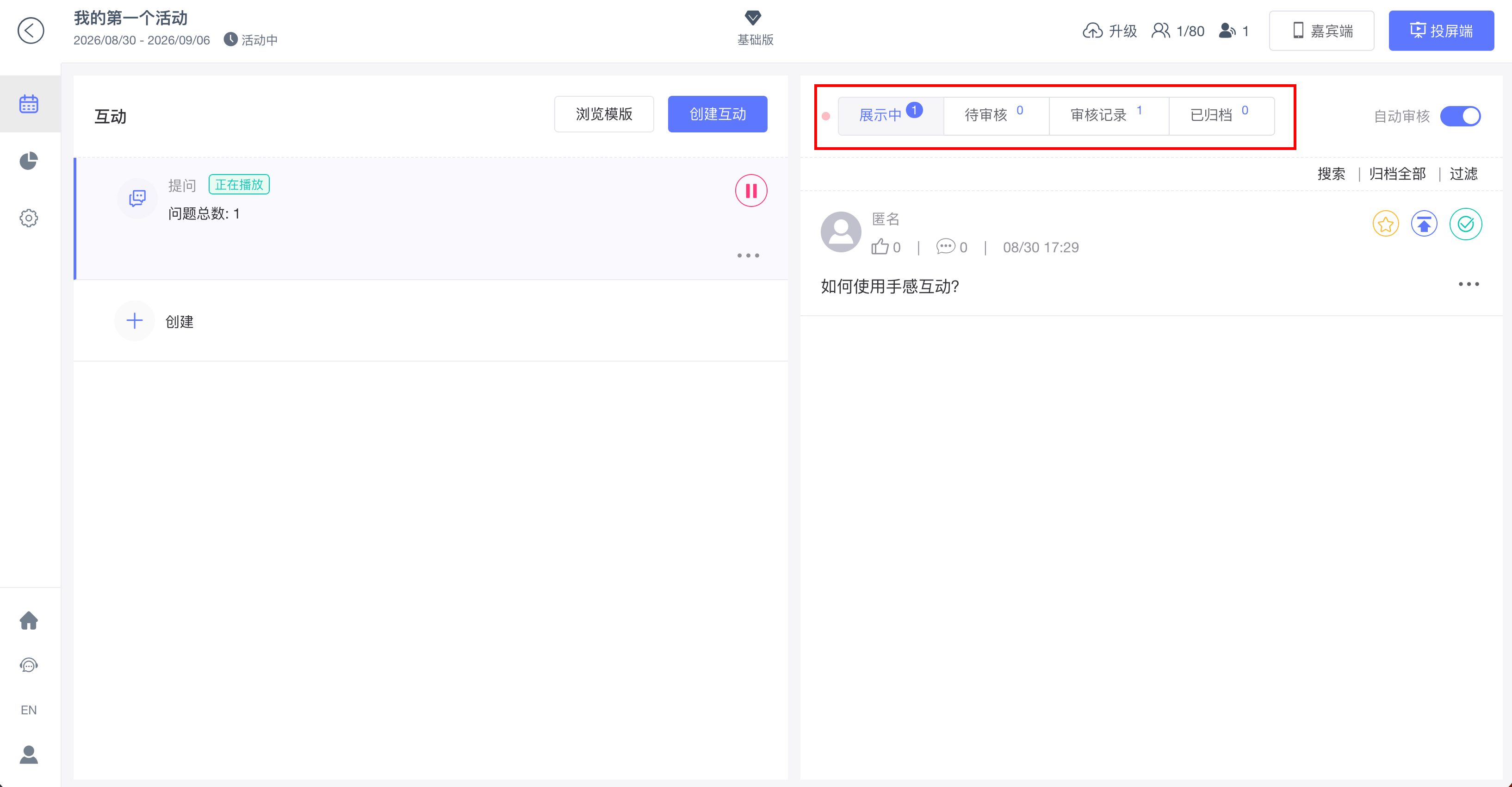Go back with the circular arrow icon
The width and height of the screenshot is (1512, 787).
(31, 31)
